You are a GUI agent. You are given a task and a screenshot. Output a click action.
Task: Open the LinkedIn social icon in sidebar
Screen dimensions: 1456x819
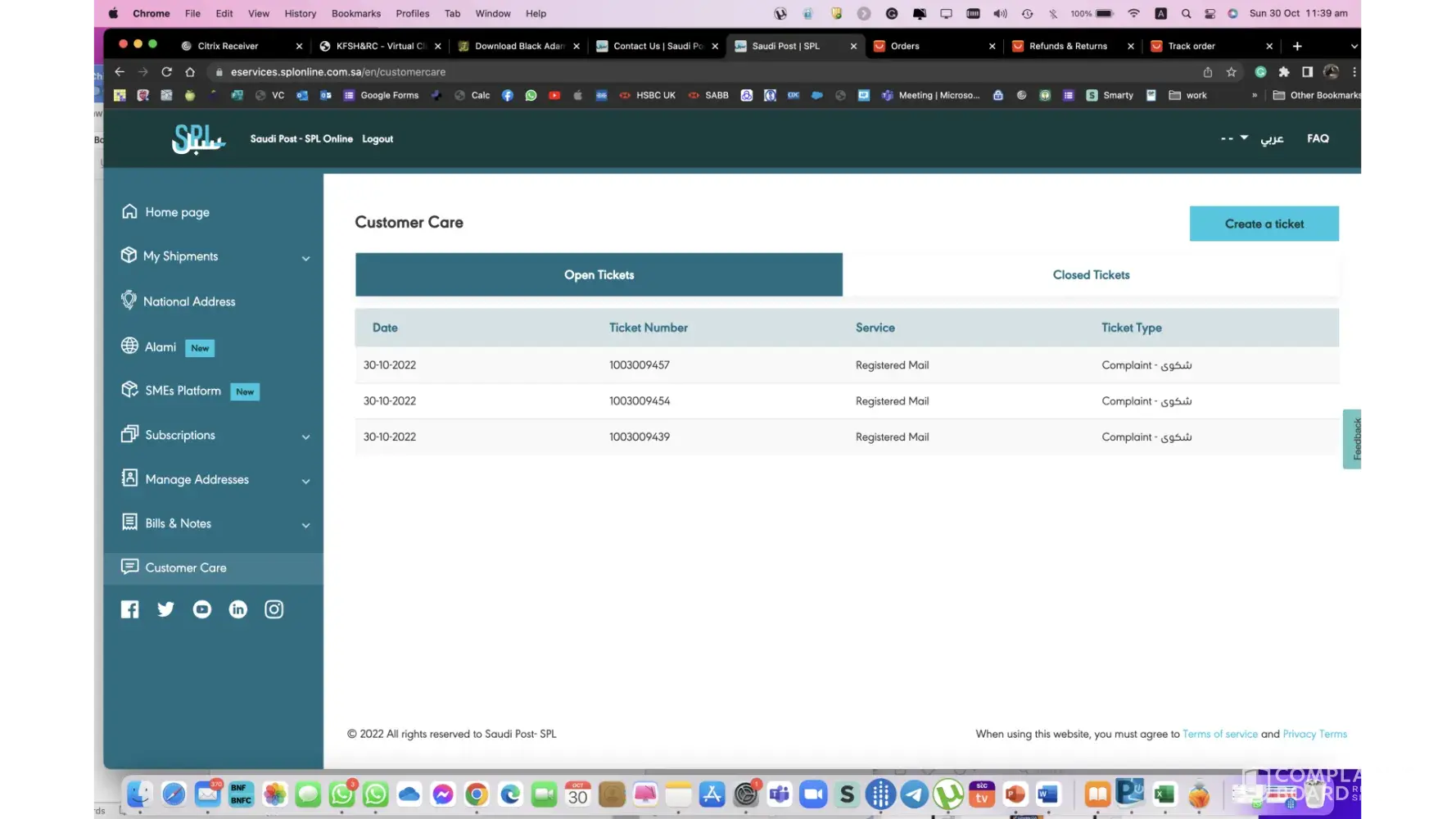click(x=237, y=609)
